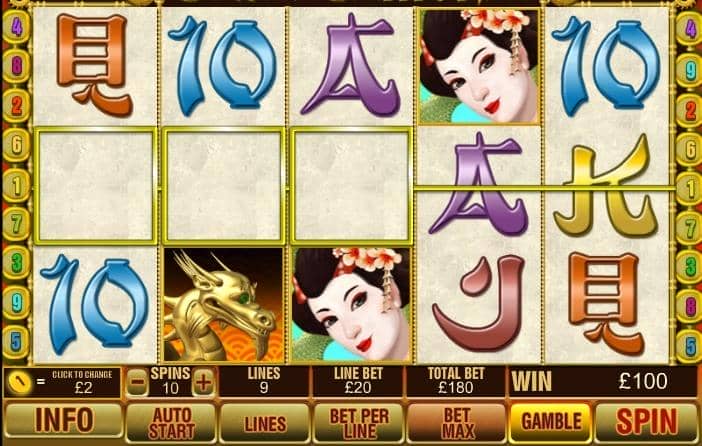This screenshot has height=446, width=702.
Task: Click the red J card symbol
Action: pos(478,303)
